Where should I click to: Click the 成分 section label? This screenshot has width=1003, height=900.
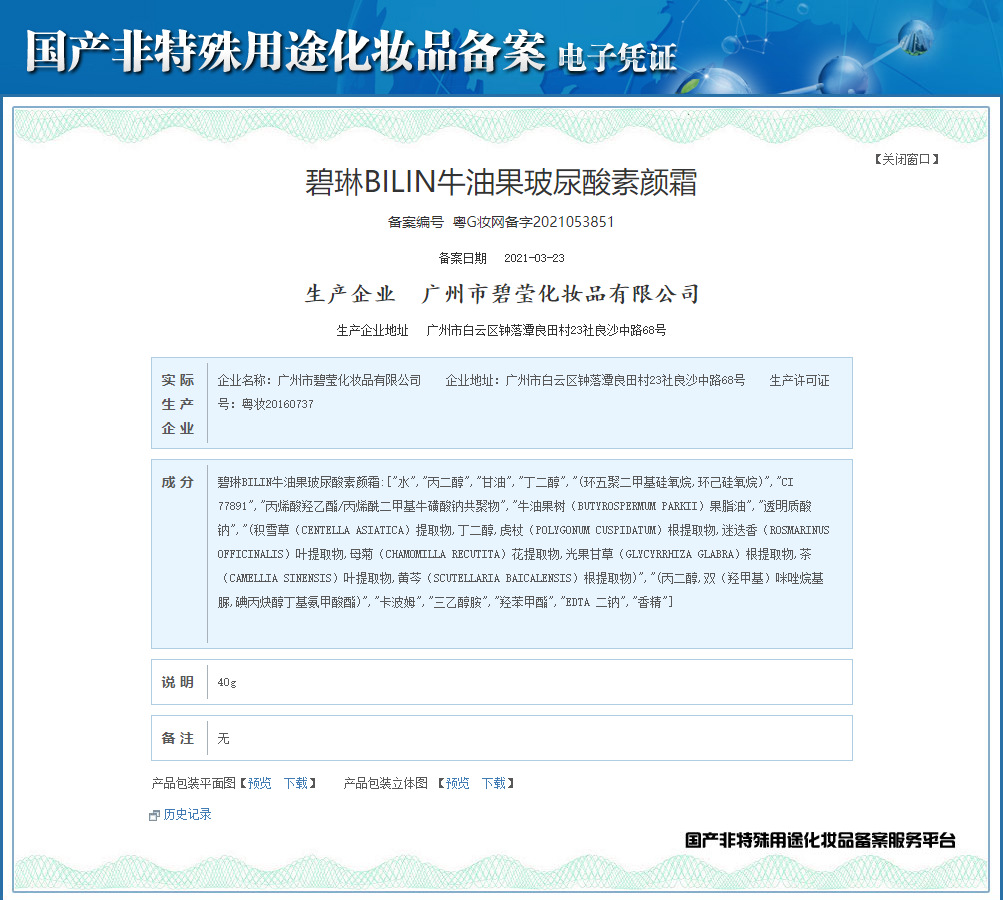coord(178,482)
